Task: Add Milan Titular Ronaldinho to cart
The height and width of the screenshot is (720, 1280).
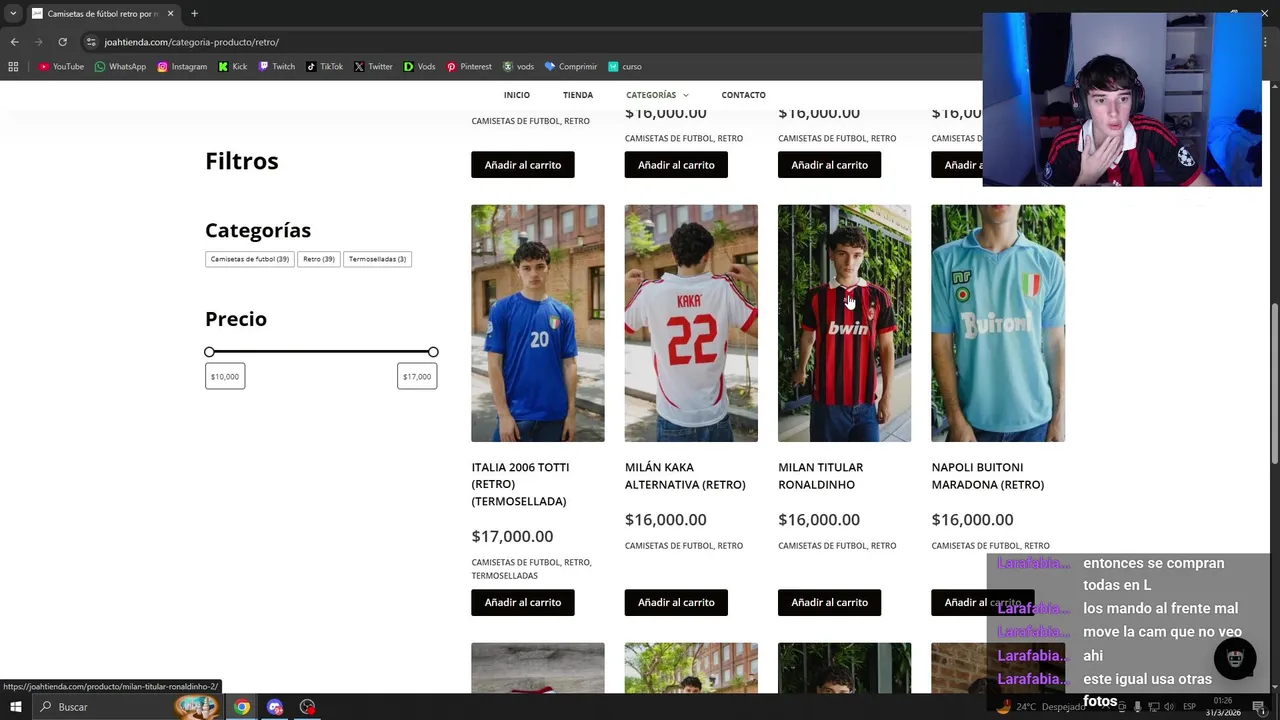Action: [x=829, y=602]
